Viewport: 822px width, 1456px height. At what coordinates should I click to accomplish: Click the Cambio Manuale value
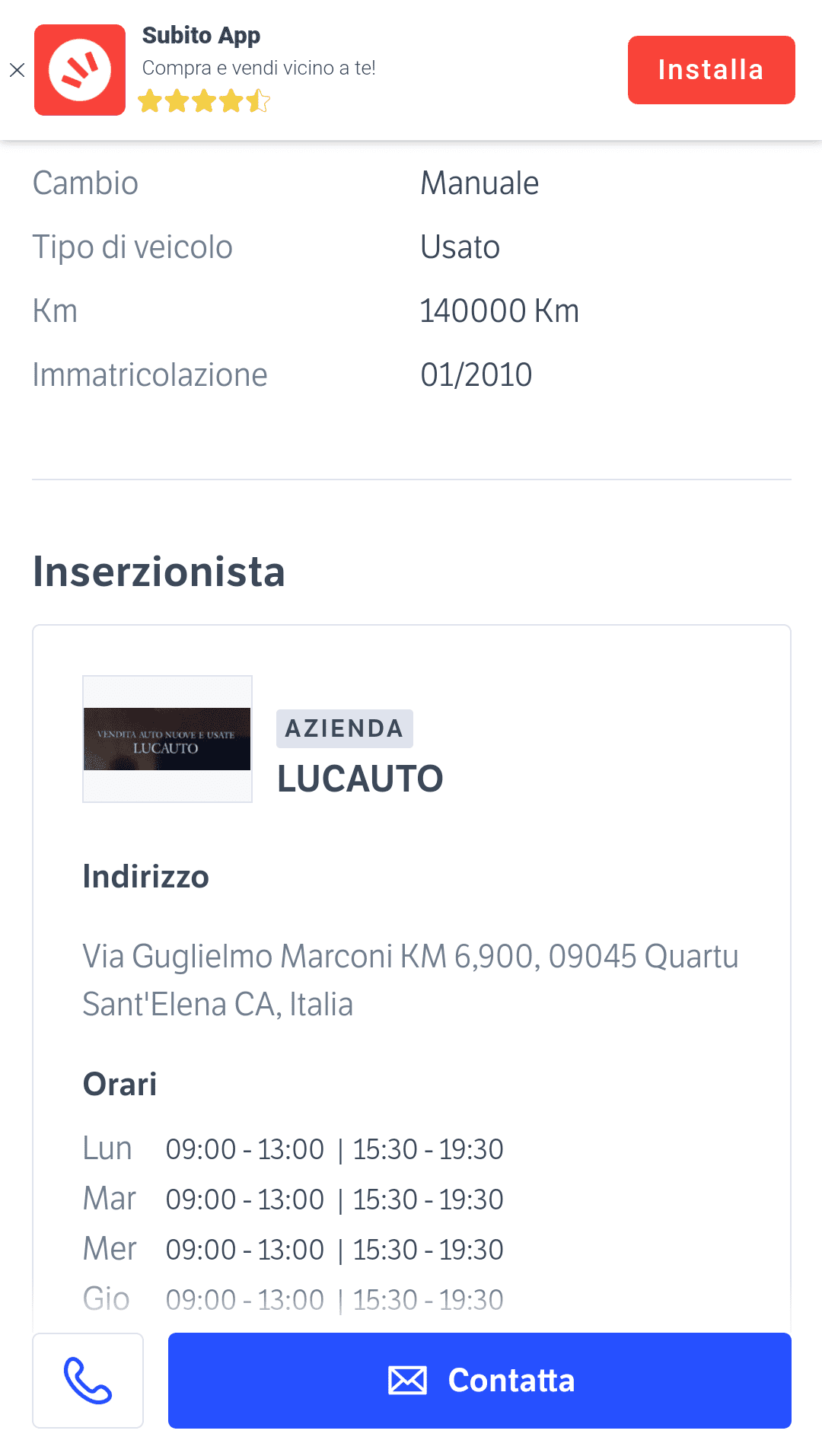coord(479,183)
